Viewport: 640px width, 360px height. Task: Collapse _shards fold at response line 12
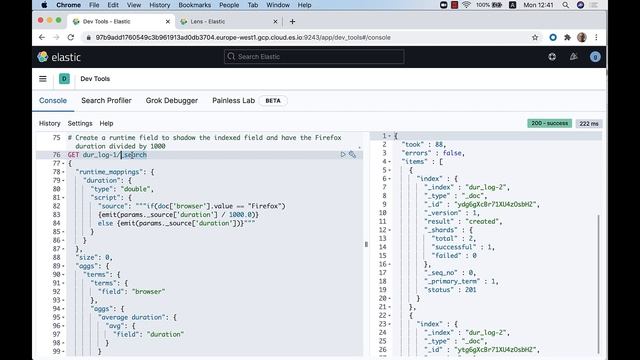389,230
